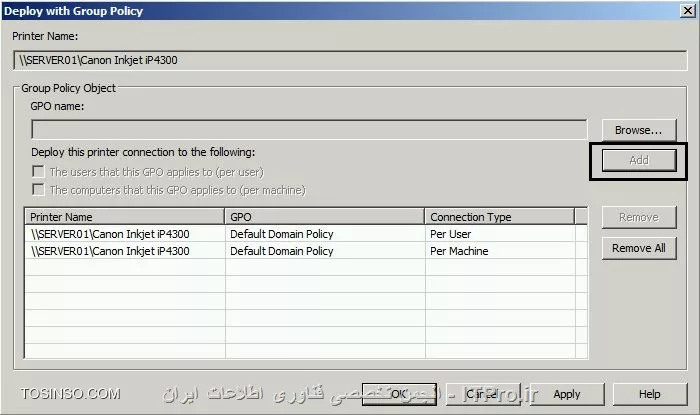Sort by the Connection Type column header

coord(500,217)
